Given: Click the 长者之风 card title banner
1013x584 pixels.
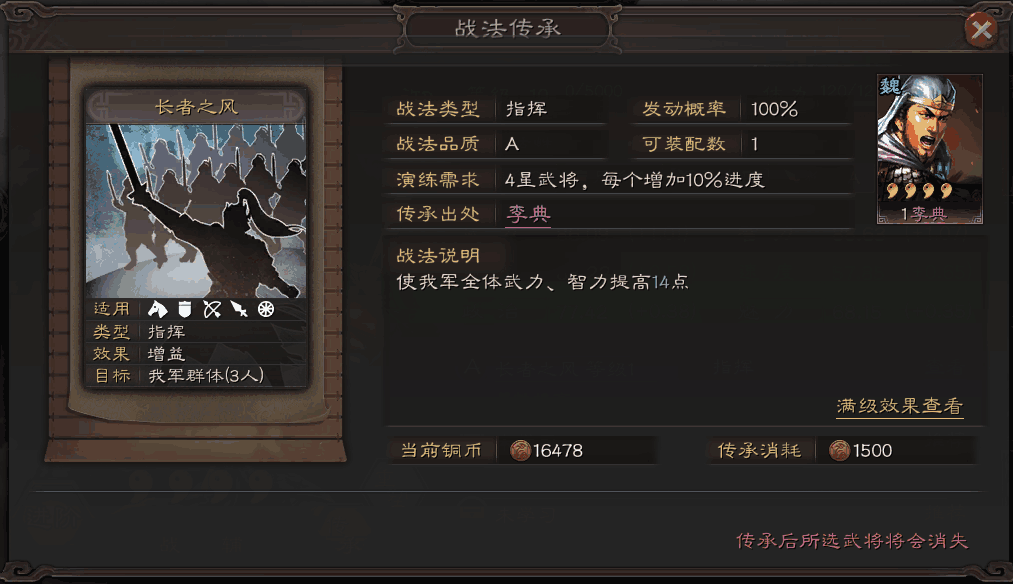Looking at the screenshot, I should tap(196, 106).
